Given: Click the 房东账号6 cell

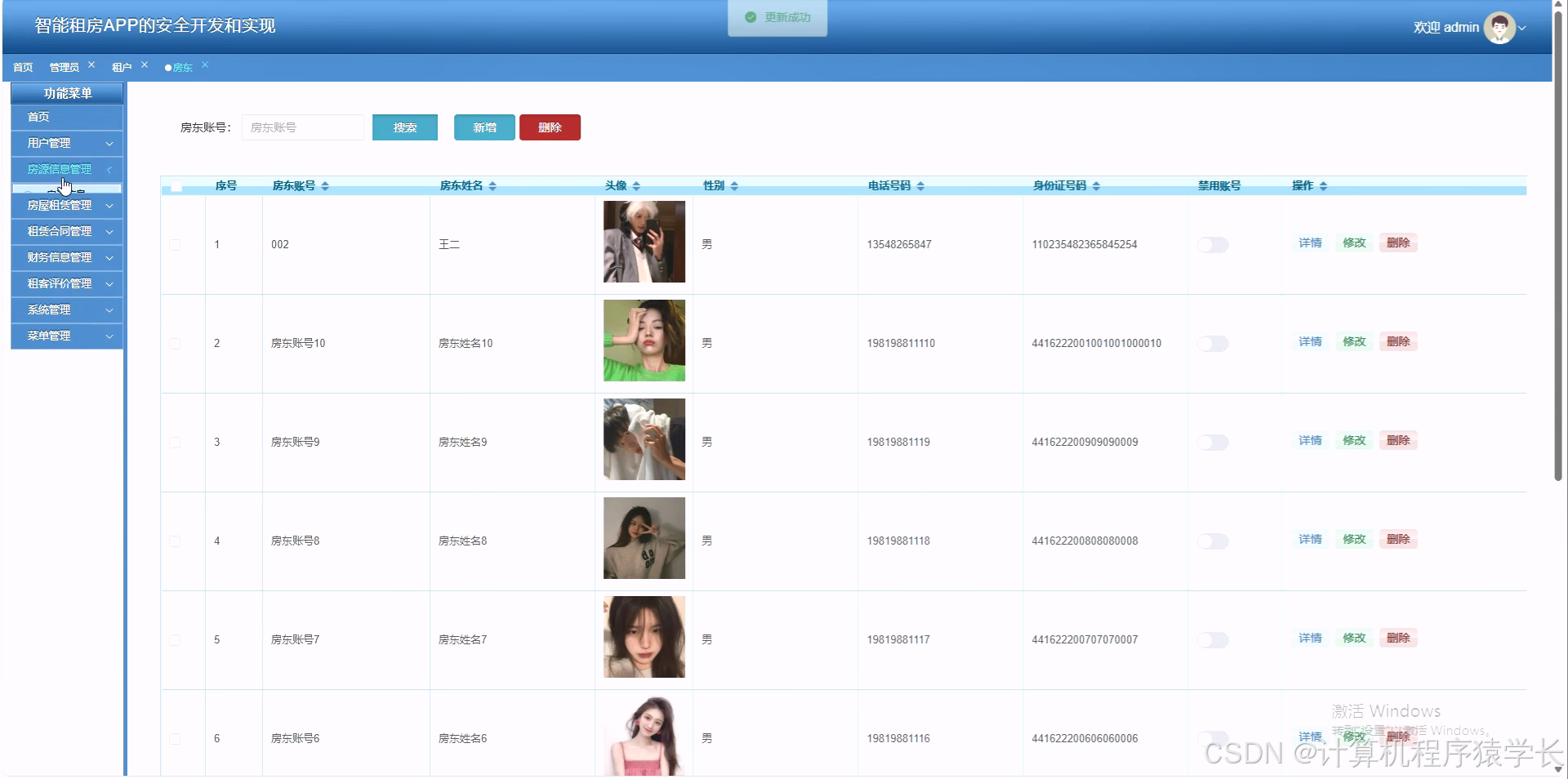Looking at the screenshot, I should click(296, 738).
